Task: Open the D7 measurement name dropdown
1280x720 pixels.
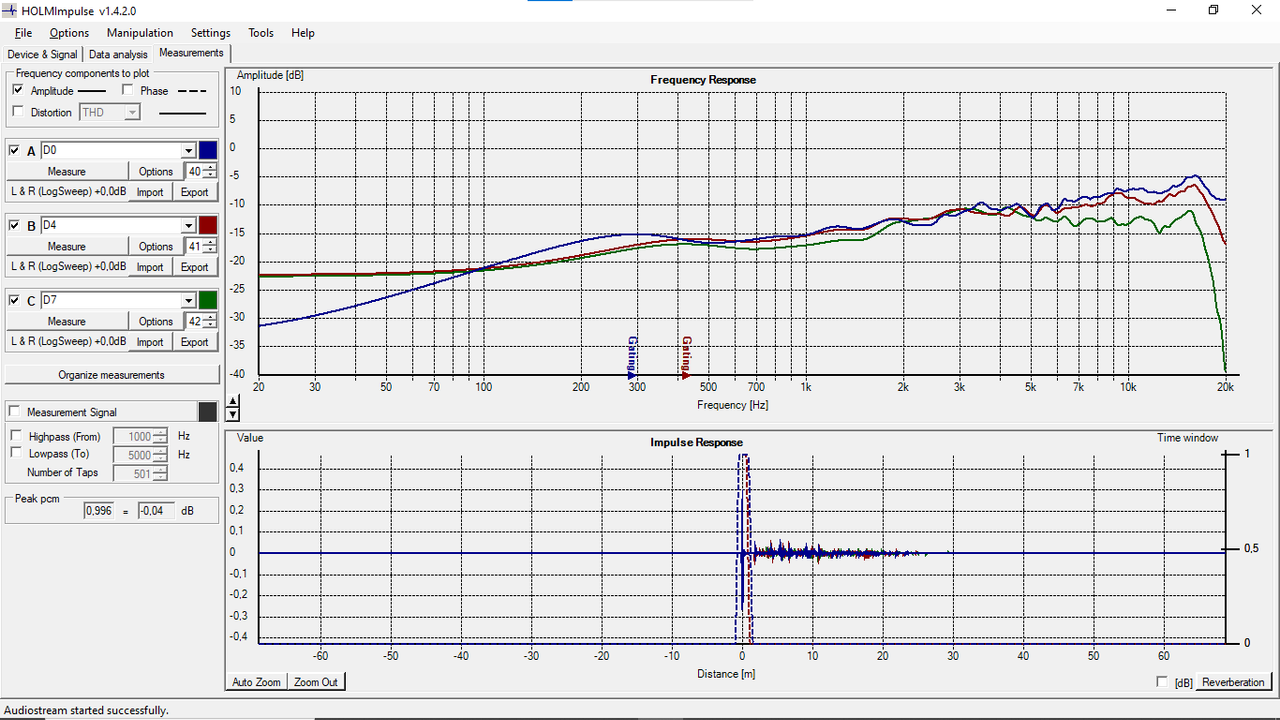Action: click(x=188, y=300)
